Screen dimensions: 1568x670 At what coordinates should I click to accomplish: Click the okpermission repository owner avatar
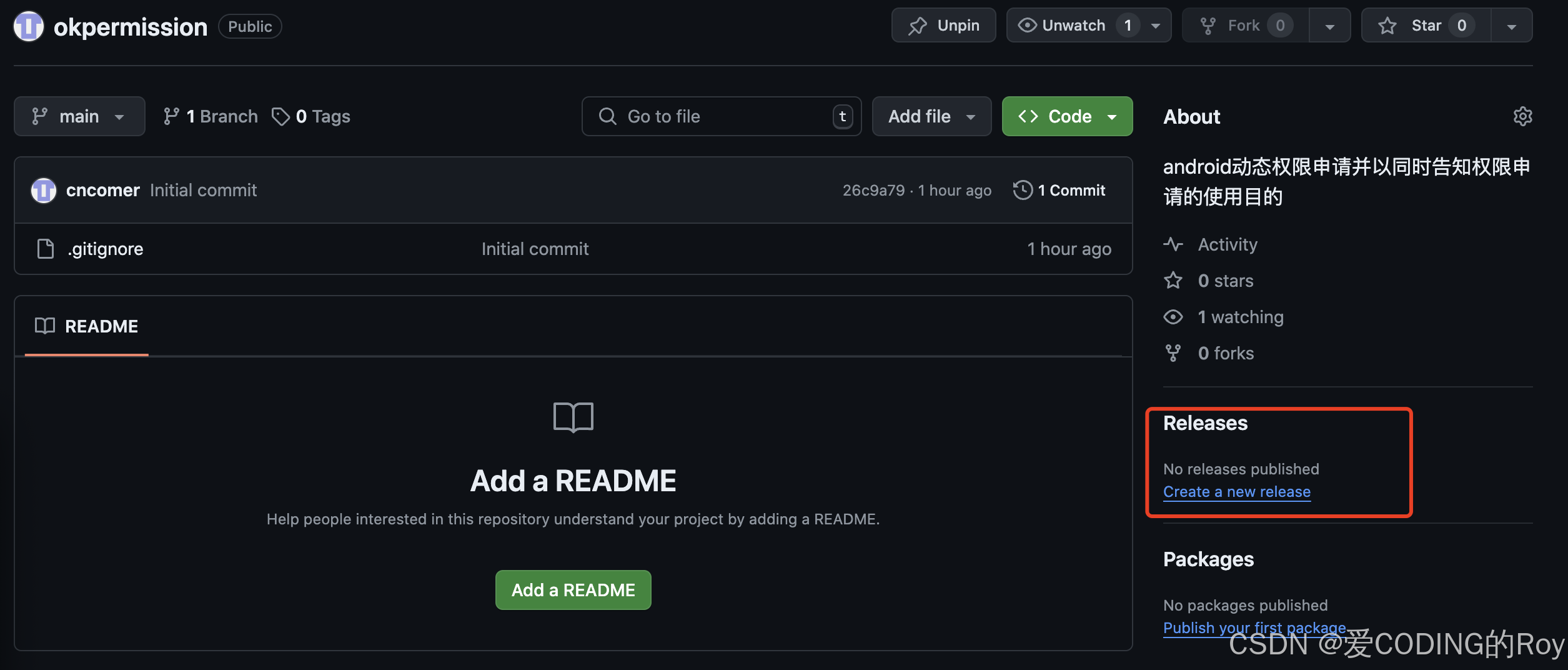[29, 26]
